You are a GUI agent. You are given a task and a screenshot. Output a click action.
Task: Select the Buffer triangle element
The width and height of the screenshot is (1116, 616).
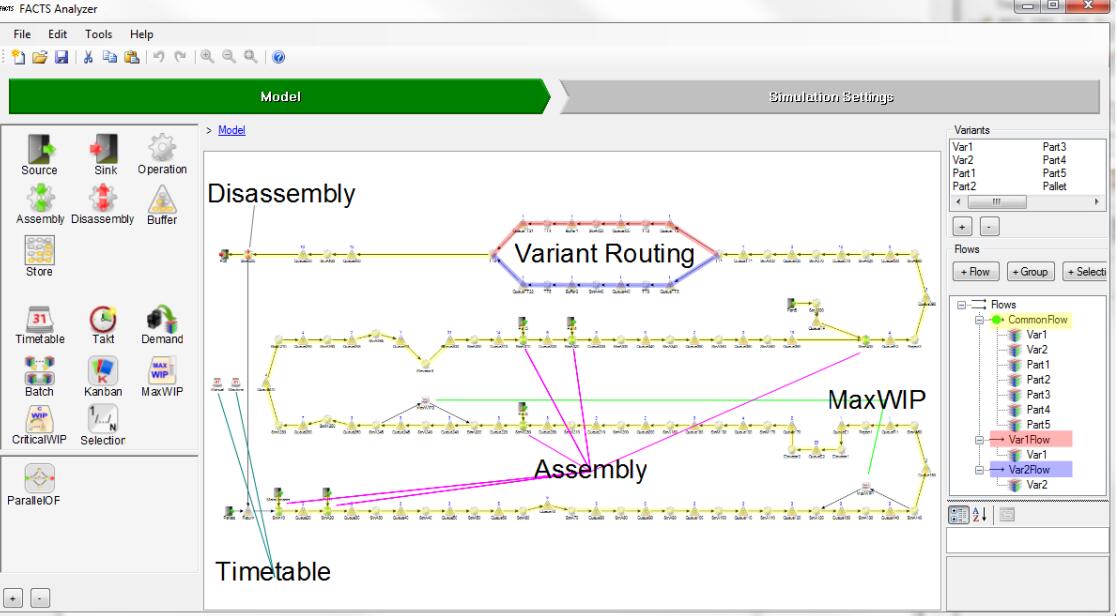(162, 205)
